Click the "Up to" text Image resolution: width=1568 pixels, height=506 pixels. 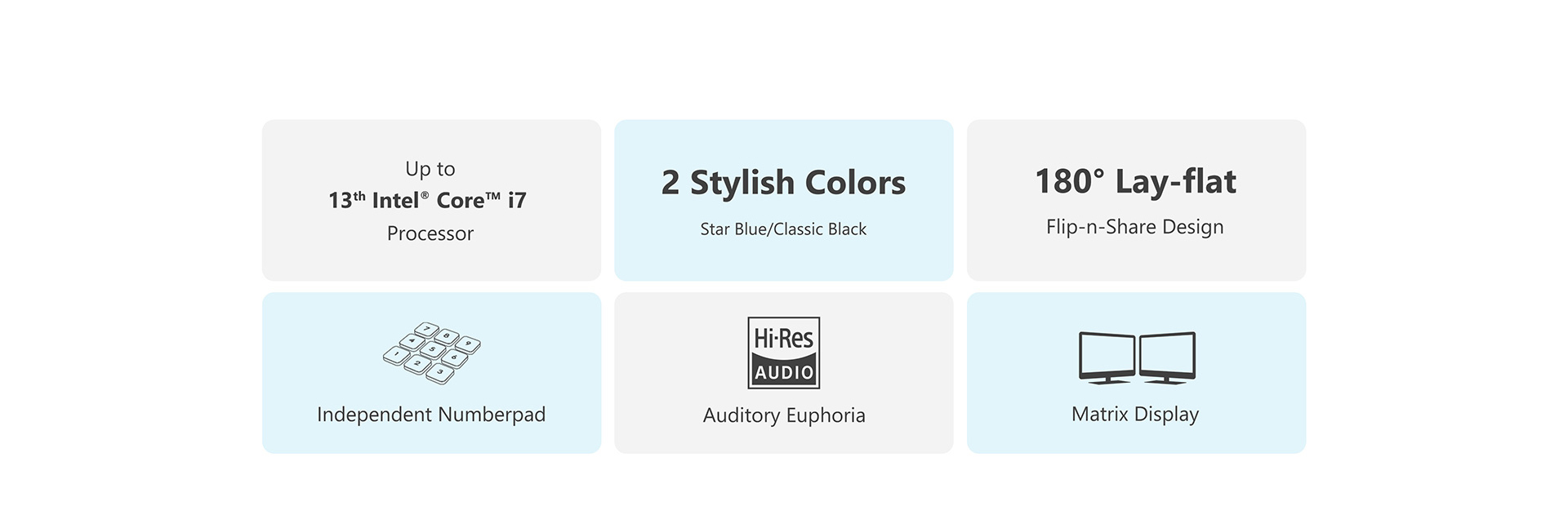click(x=430, y=169)
